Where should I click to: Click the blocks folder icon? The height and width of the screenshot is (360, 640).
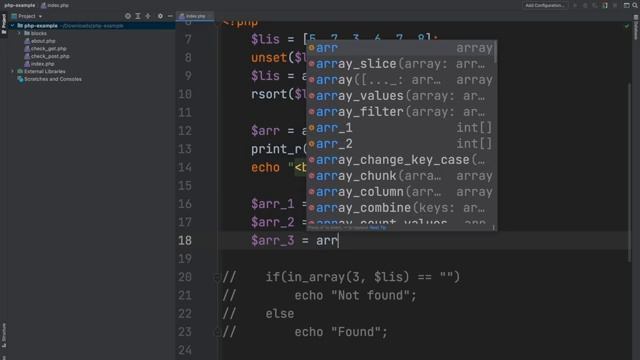[x=27, y=33]
